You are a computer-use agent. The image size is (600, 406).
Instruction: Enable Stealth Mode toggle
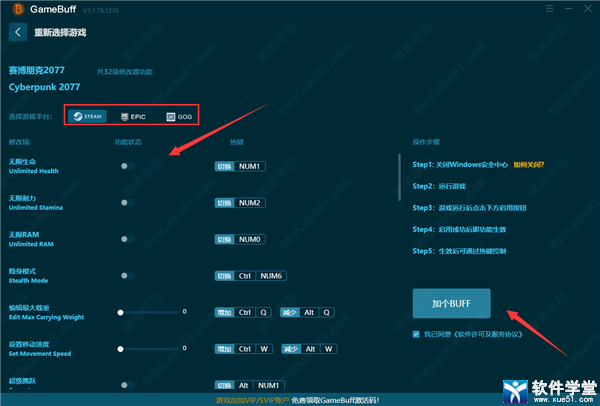[127, 275]
